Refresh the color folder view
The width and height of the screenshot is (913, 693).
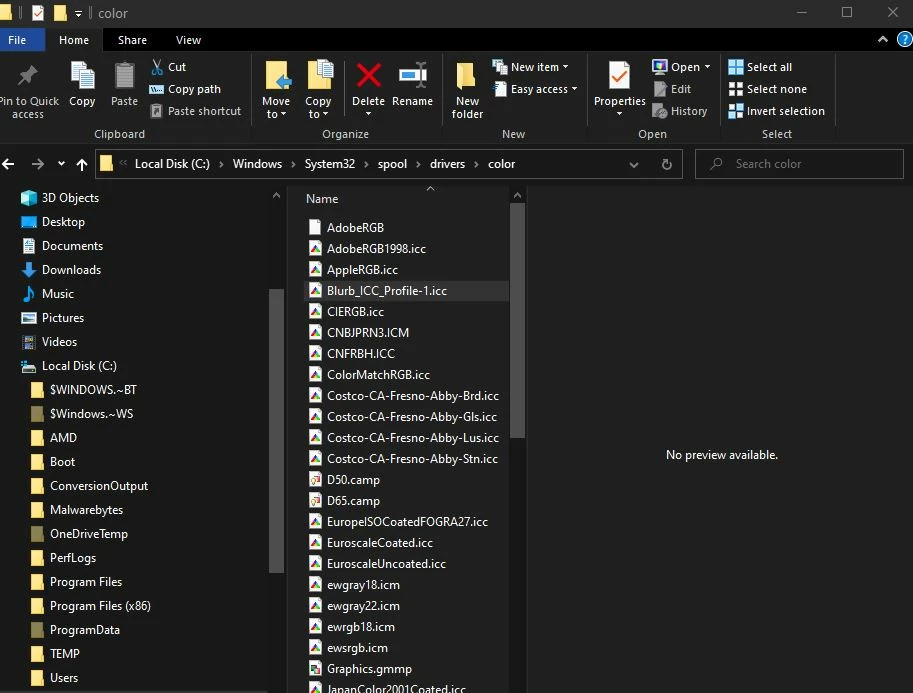point(667,164)
